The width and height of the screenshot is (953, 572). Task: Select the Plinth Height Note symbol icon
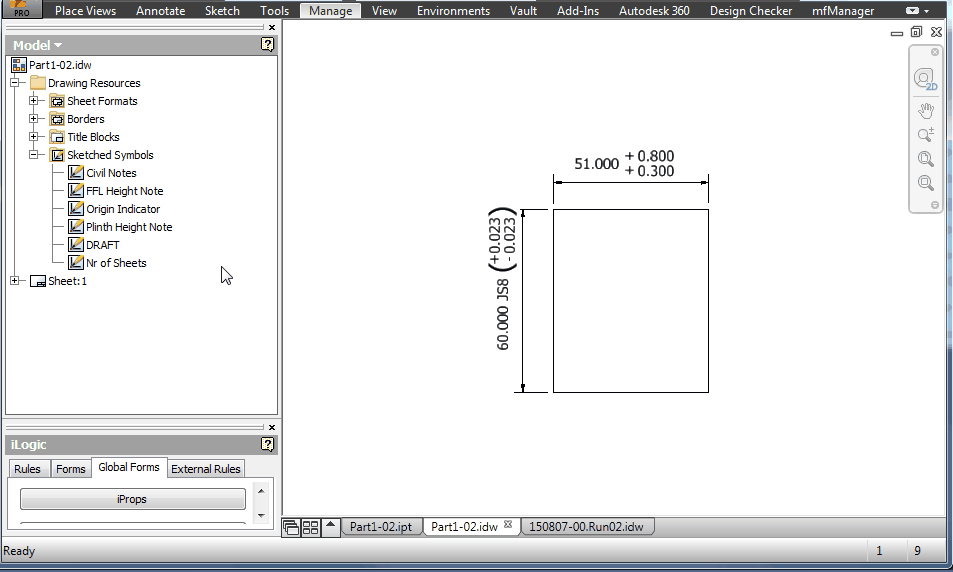pyautogui.click(x=75, y=227)
